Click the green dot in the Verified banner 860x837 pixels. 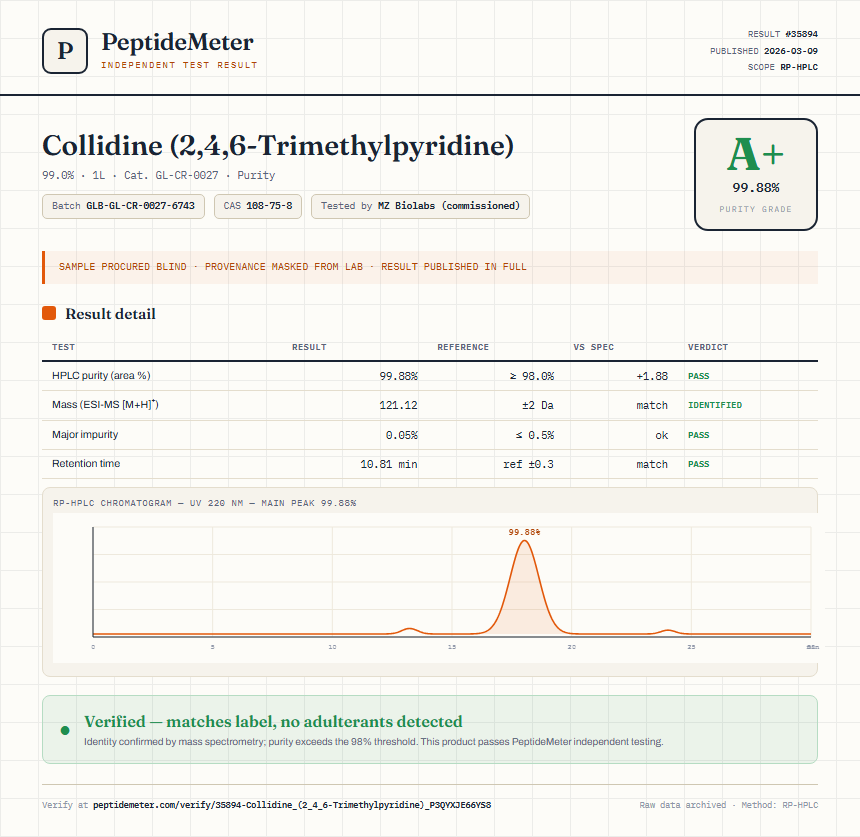pos(65,730)
